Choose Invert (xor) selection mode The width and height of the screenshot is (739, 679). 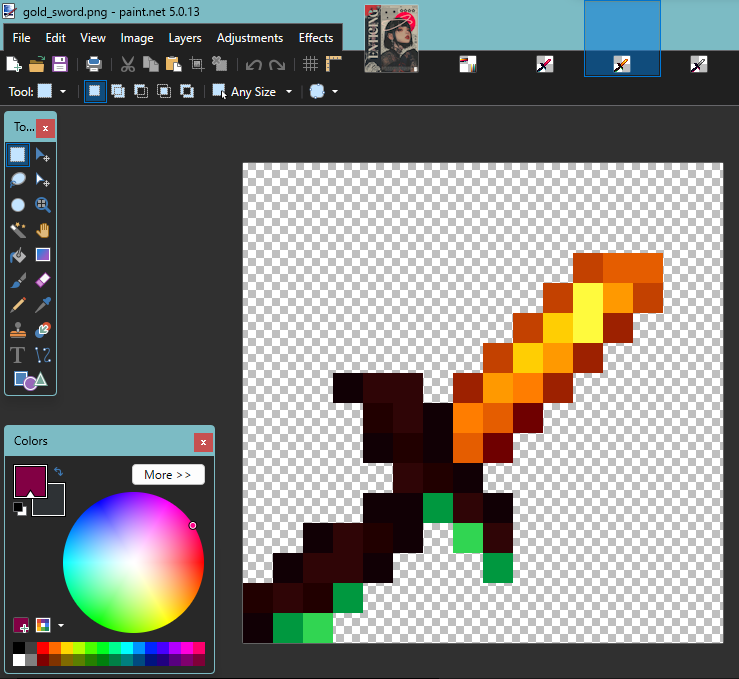187,91
